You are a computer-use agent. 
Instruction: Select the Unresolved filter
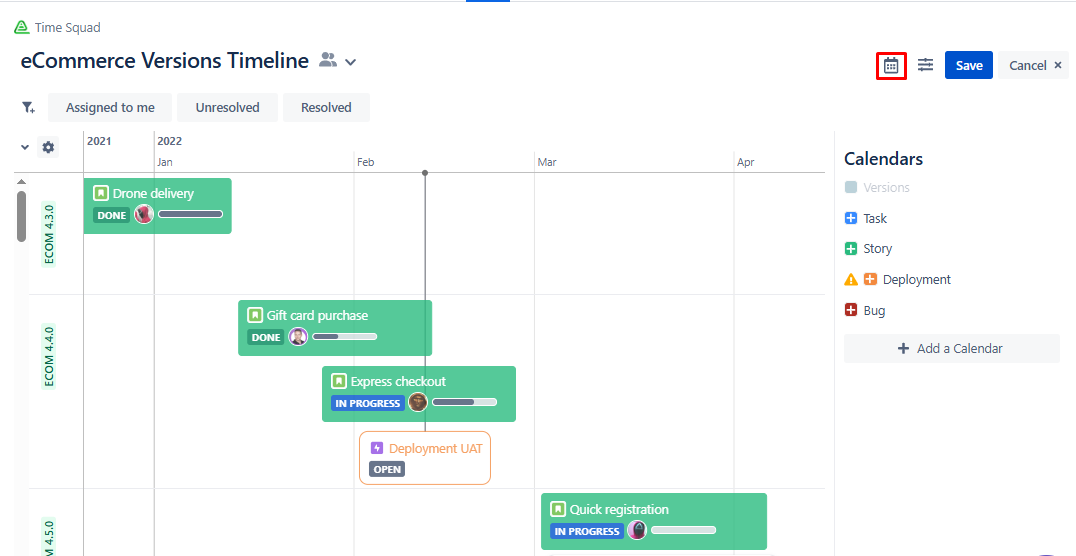coord(227,108)
